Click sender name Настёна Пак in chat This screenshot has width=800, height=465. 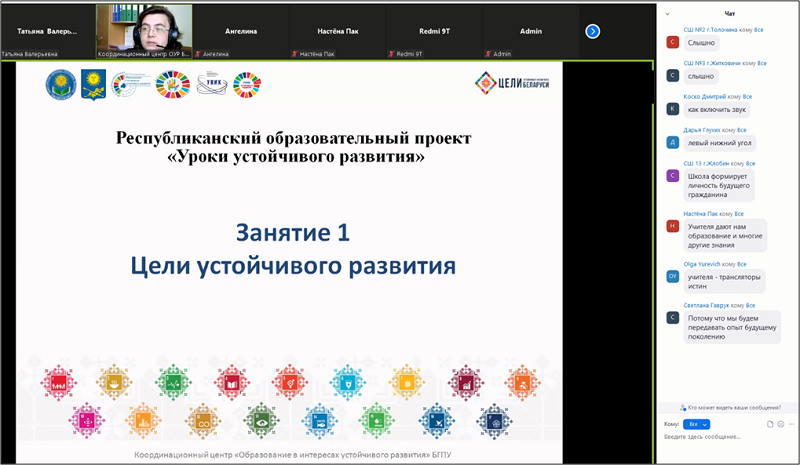pyautogui.click(x=701, y=214)
